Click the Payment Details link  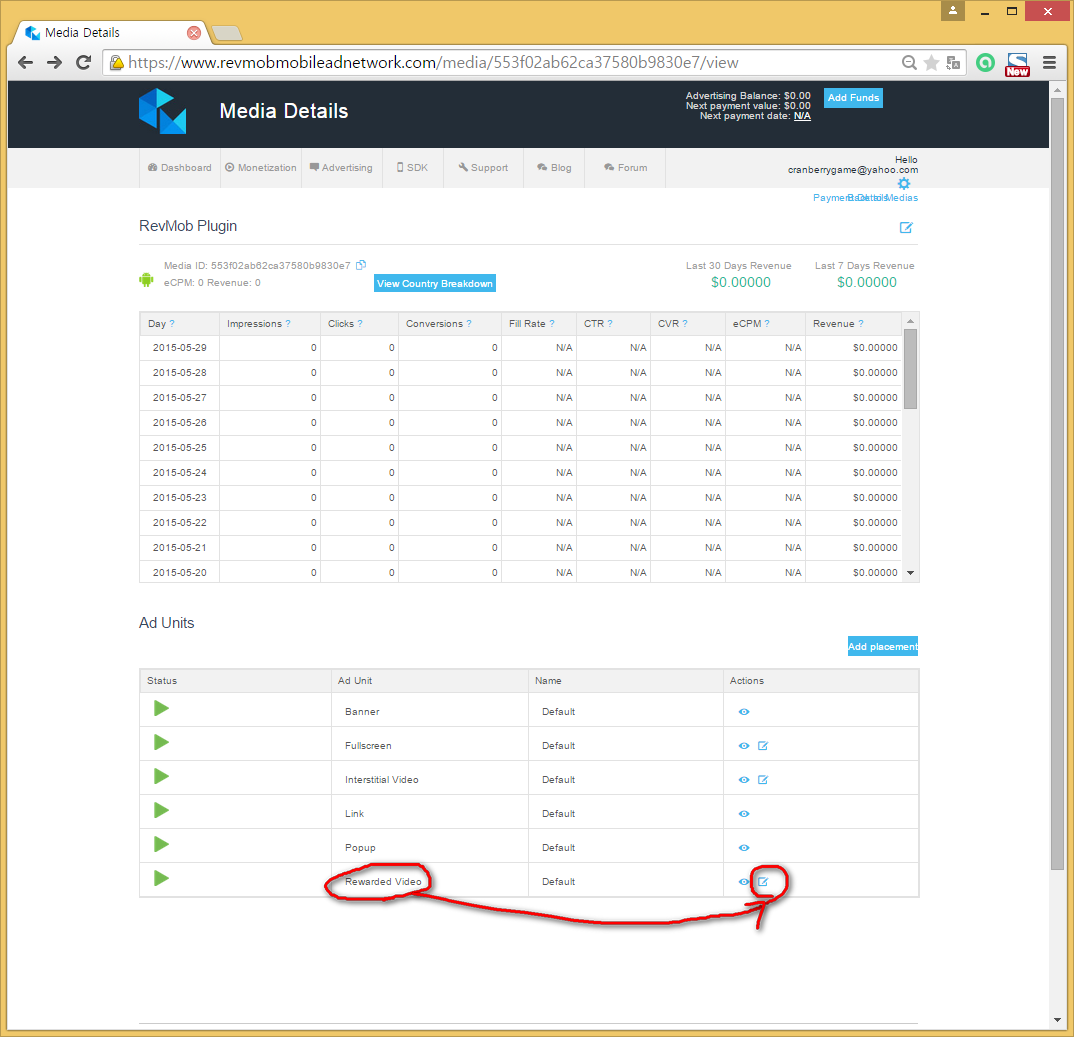point(849,198)
